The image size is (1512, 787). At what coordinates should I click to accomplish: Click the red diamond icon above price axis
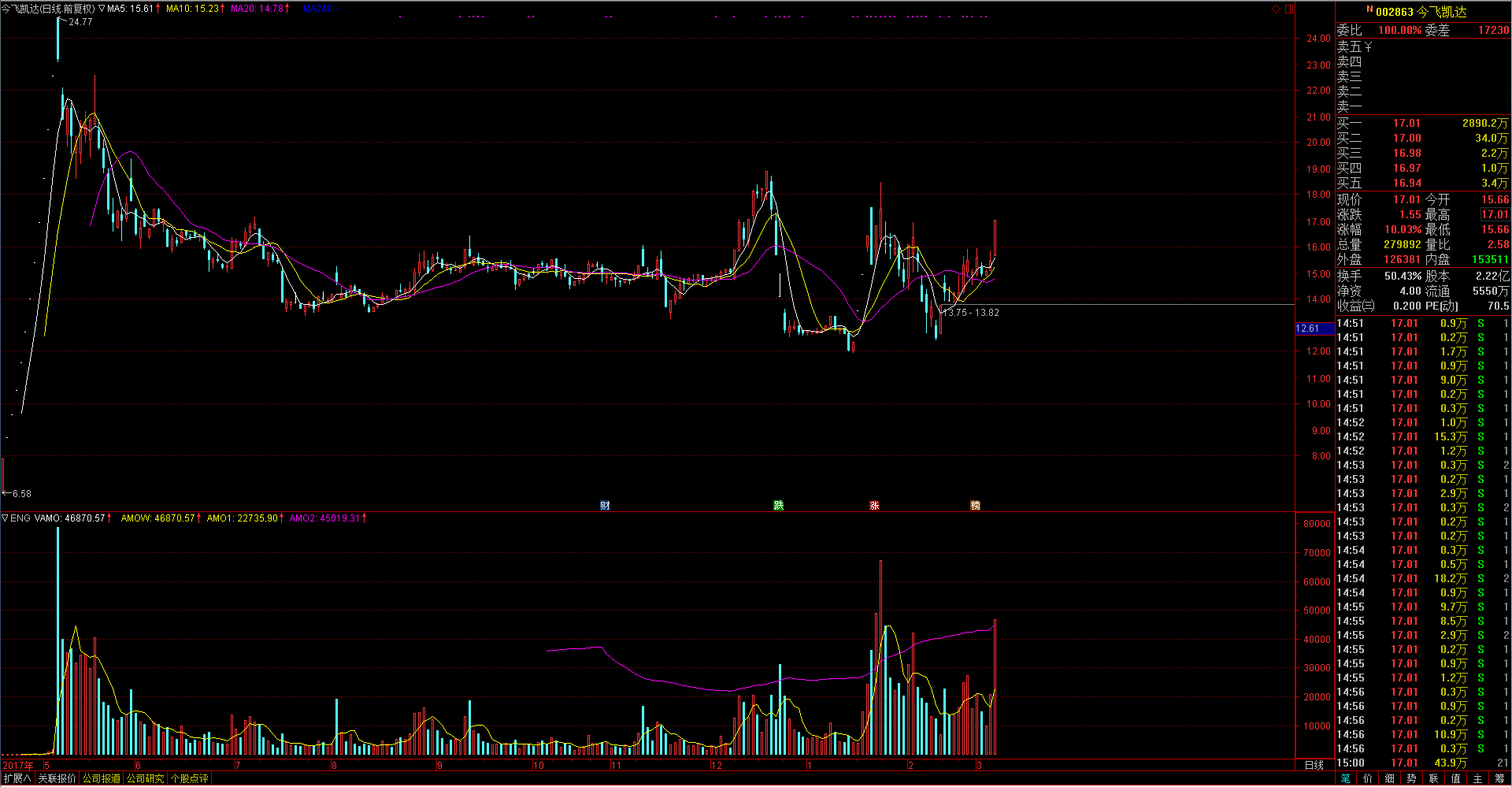(x=1276, y=9)
